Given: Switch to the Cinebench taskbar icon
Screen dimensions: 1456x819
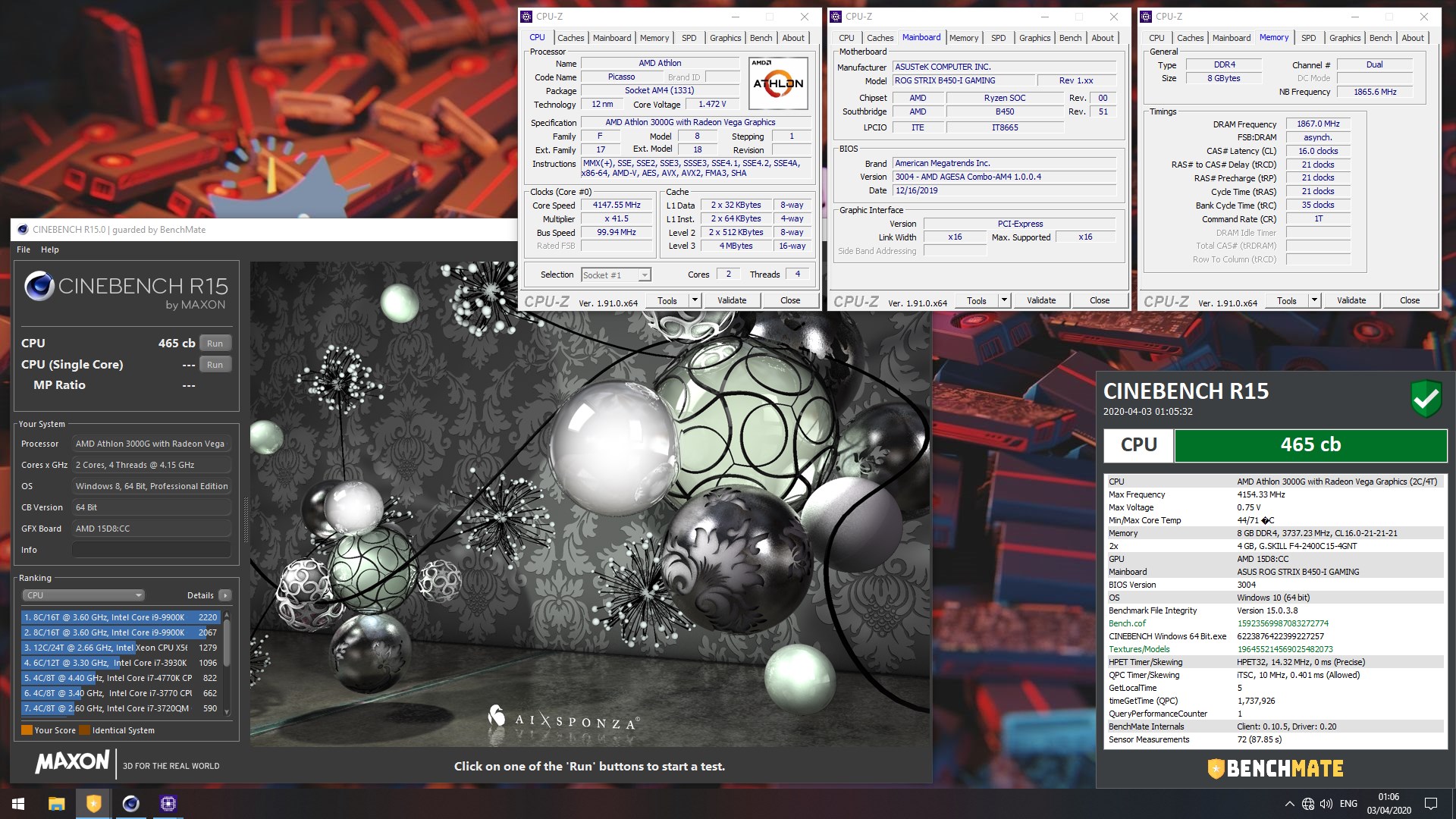Looking at the screenshot, I should [130, 803].
